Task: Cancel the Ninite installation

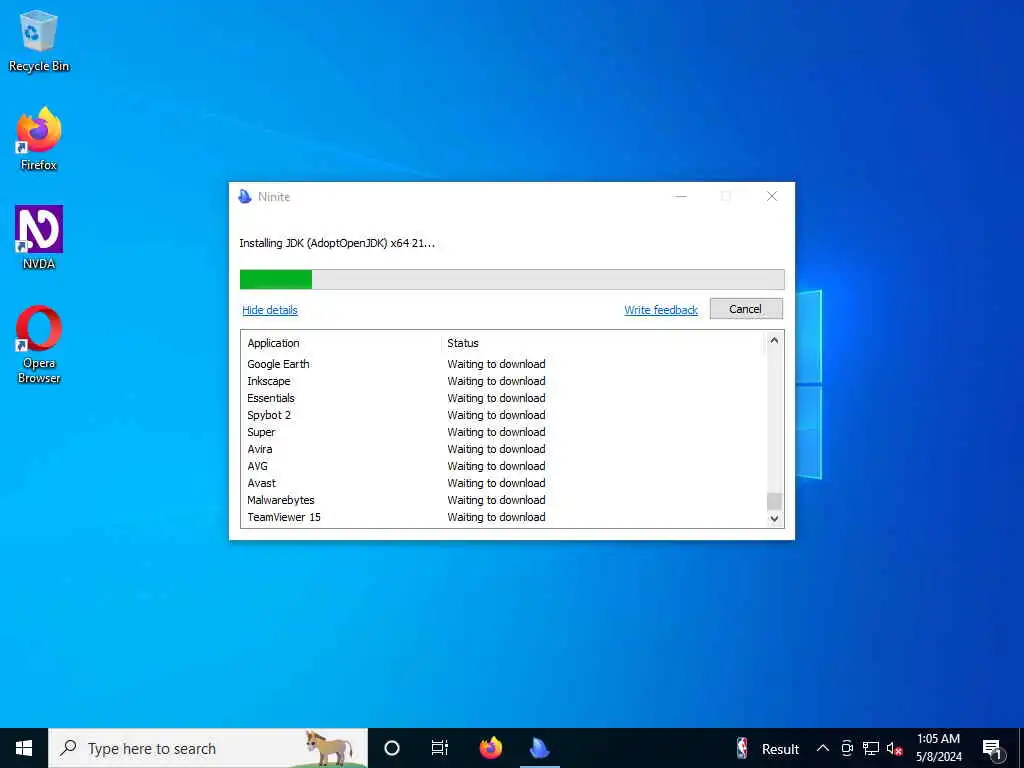Action: click(746, 309)
